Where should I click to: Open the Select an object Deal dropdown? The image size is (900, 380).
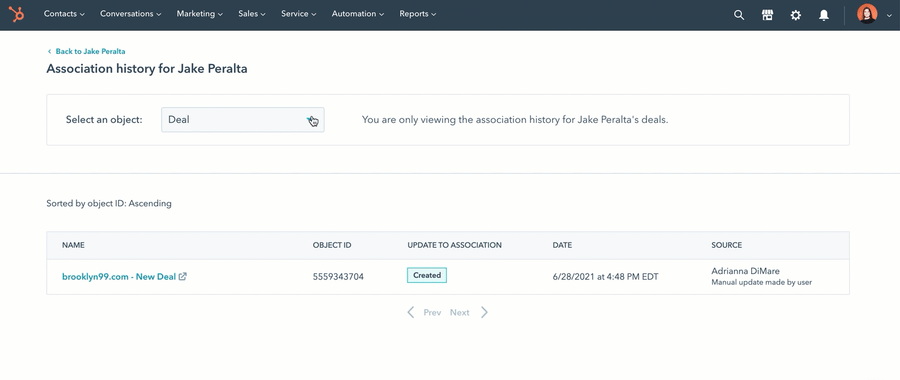243,119
